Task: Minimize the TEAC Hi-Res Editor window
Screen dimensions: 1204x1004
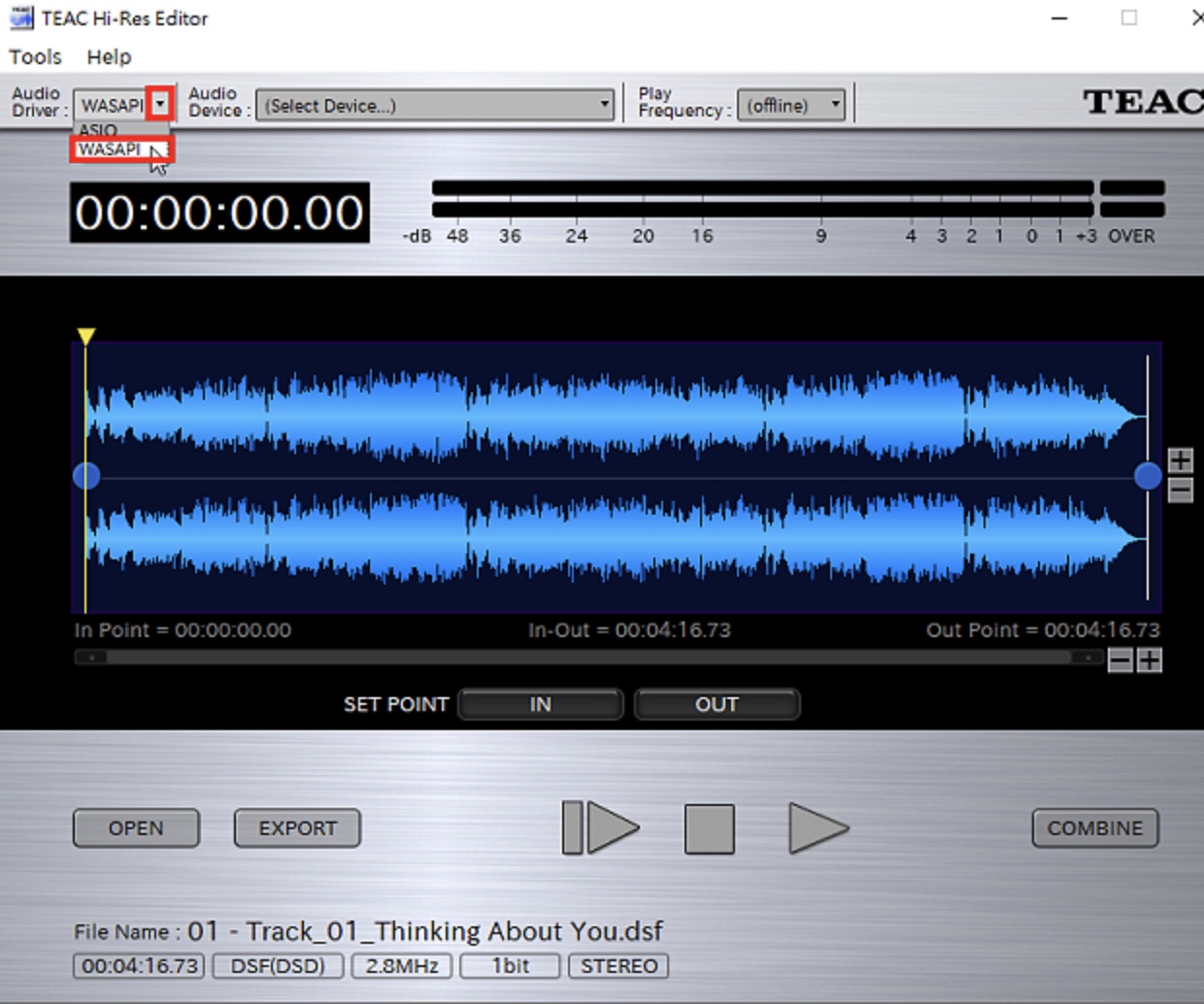Action: pyautogui.click(x=1059, y=17)
